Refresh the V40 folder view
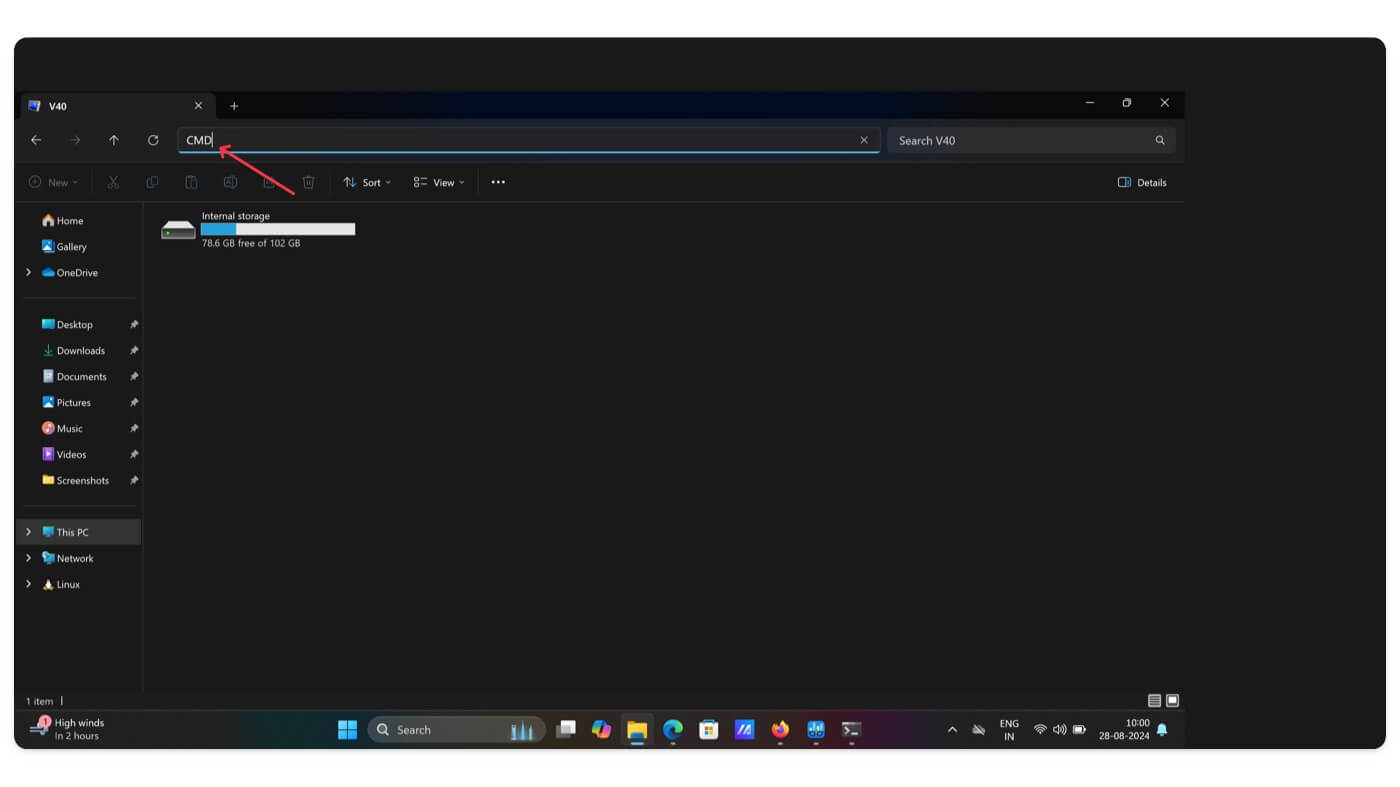The image size is (1400, 787). [153, 140]
